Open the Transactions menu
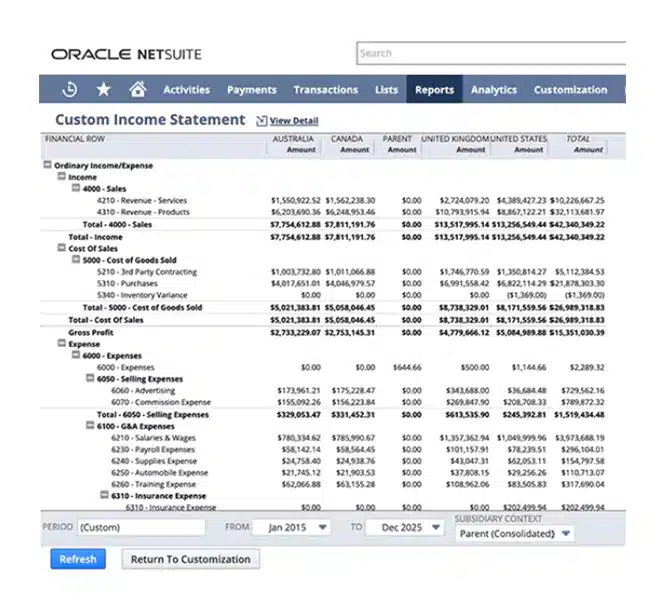 (325, 89)
